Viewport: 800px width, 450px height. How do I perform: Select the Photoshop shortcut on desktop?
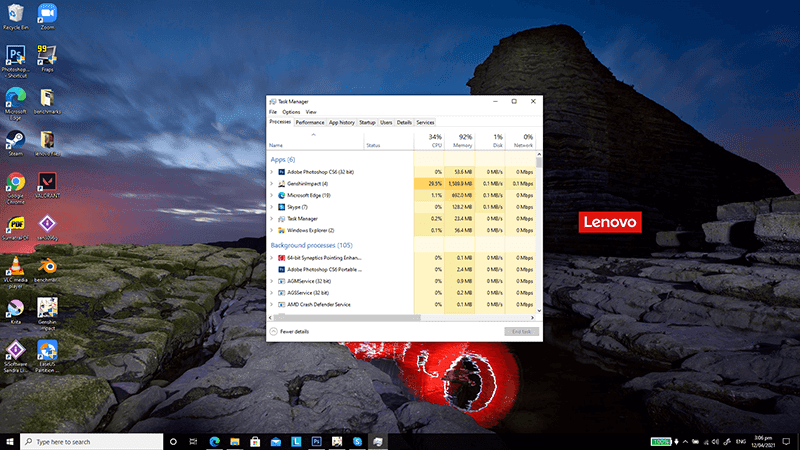[x=15, y=61]
